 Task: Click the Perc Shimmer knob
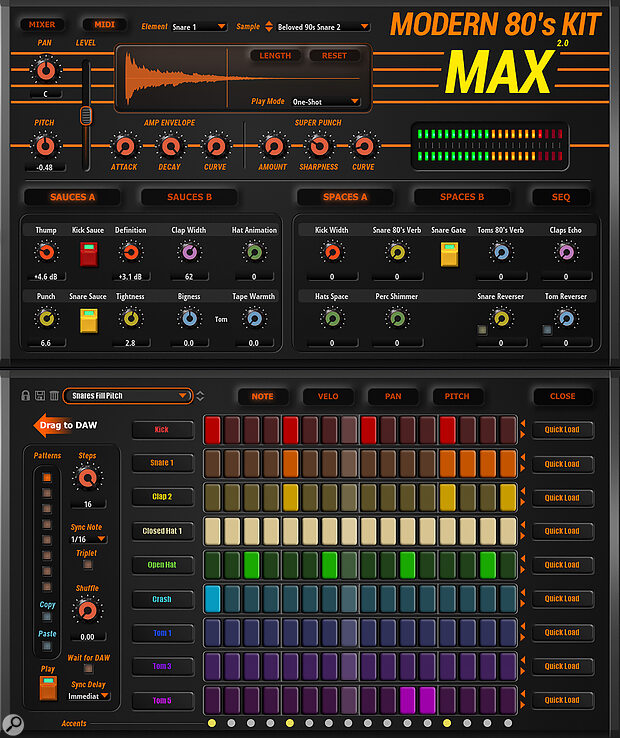tap(397, 319)
